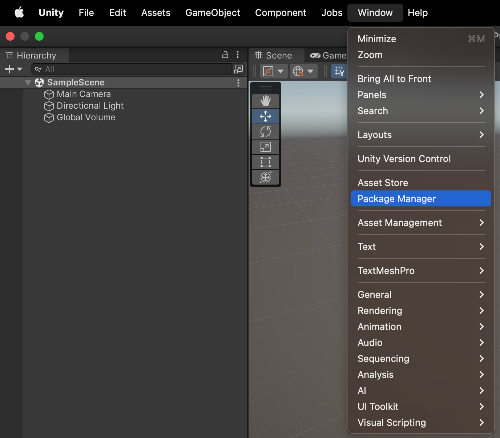Collapse the SampleScene tree
Image resolution: width=500 pixels, height=438 pixels.
tap(28, 82)
